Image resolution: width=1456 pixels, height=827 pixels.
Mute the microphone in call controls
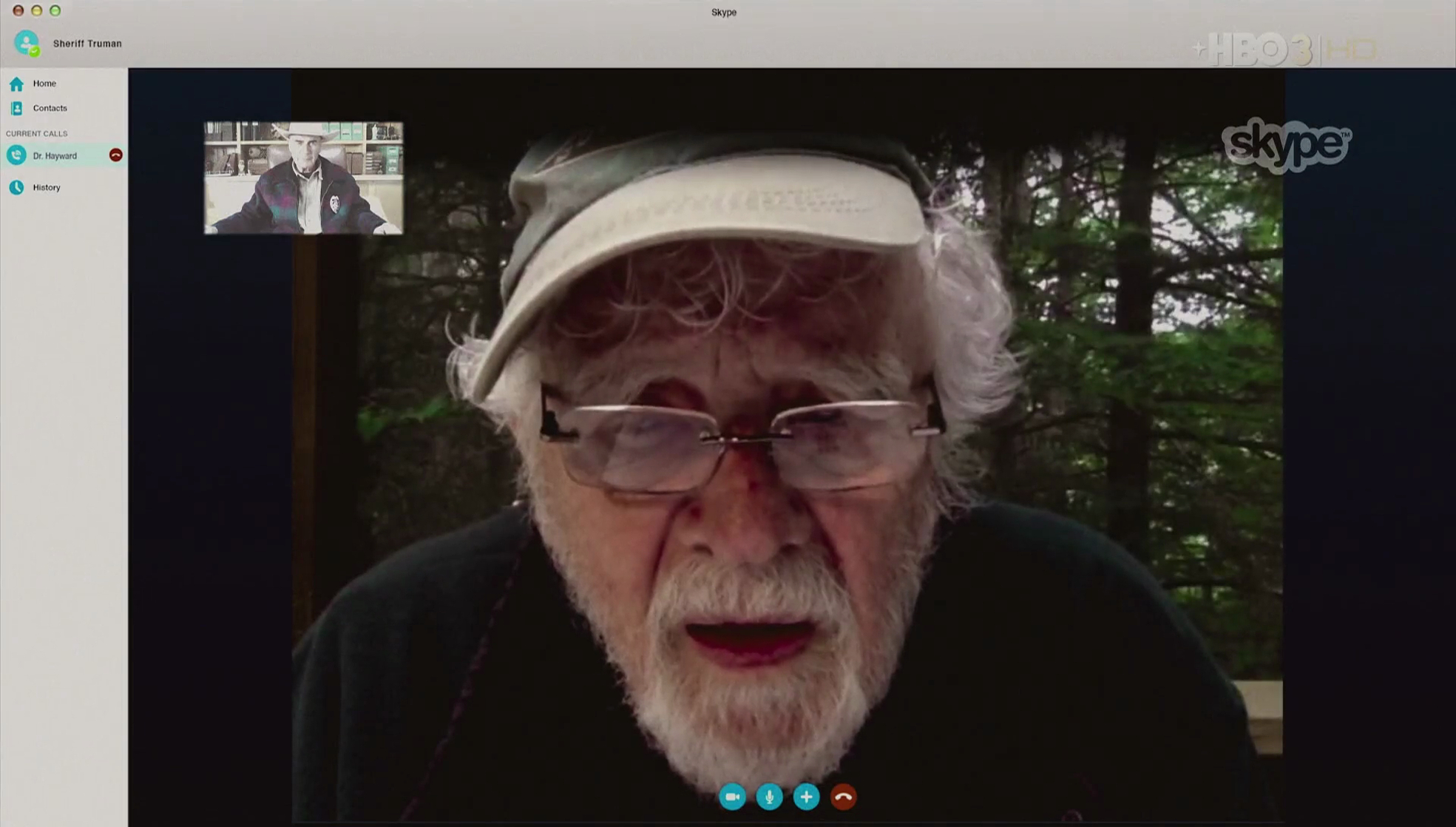[769, 797]
